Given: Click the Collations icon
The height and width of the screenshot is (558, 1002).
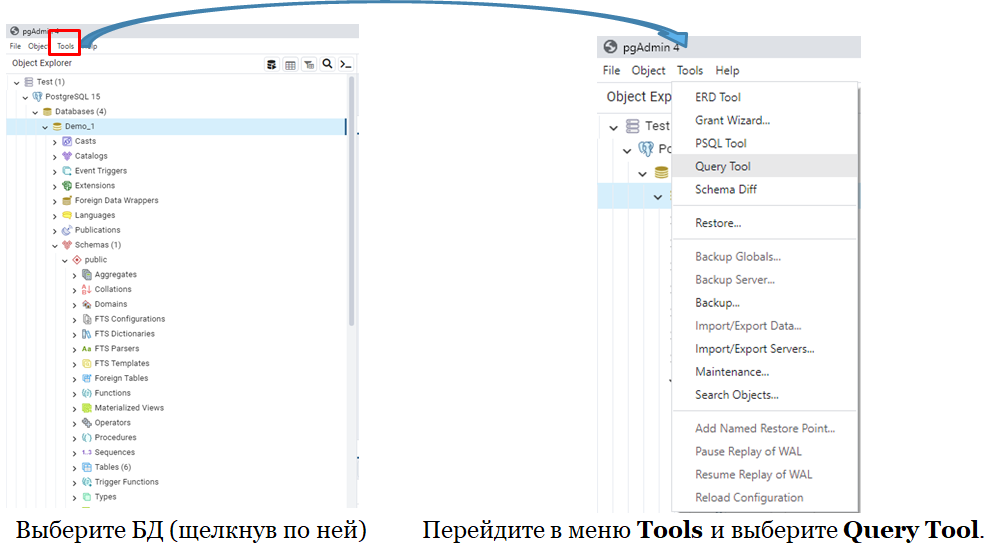Looking at the screenshot, I should (86, 289).
